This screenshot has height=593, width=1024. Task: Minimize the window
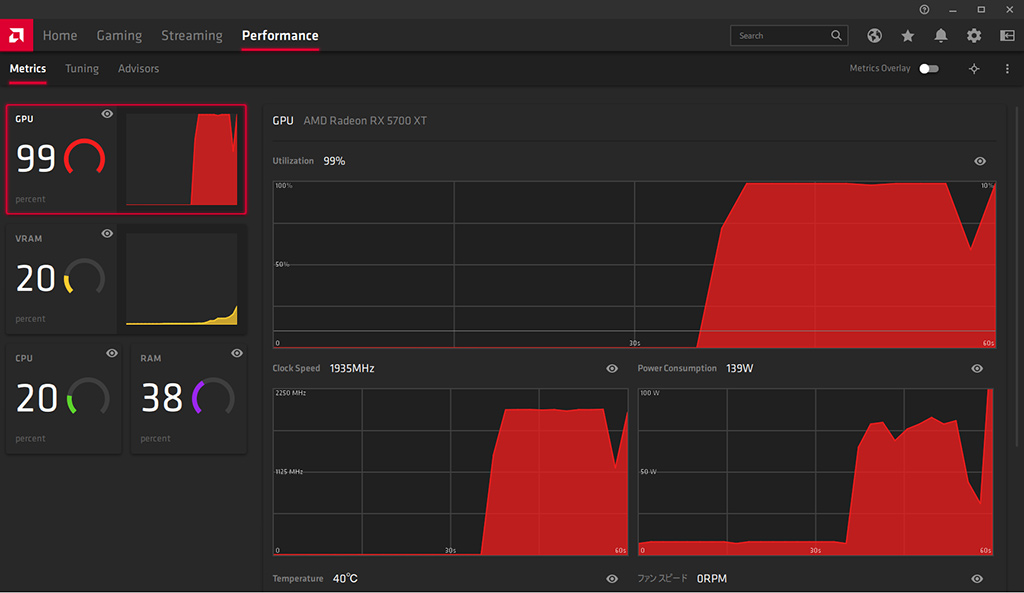pos(953,10)
